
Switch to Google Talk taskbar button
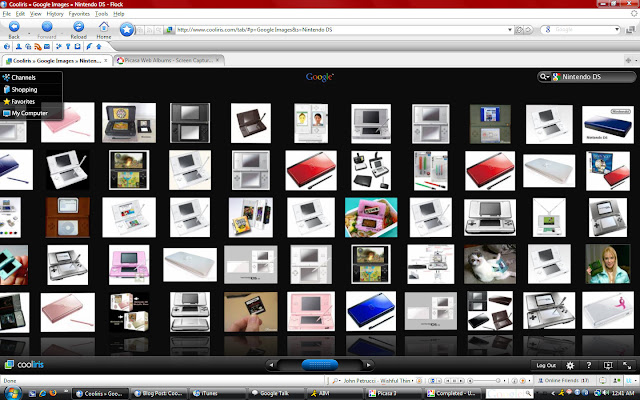pos(276,393)
